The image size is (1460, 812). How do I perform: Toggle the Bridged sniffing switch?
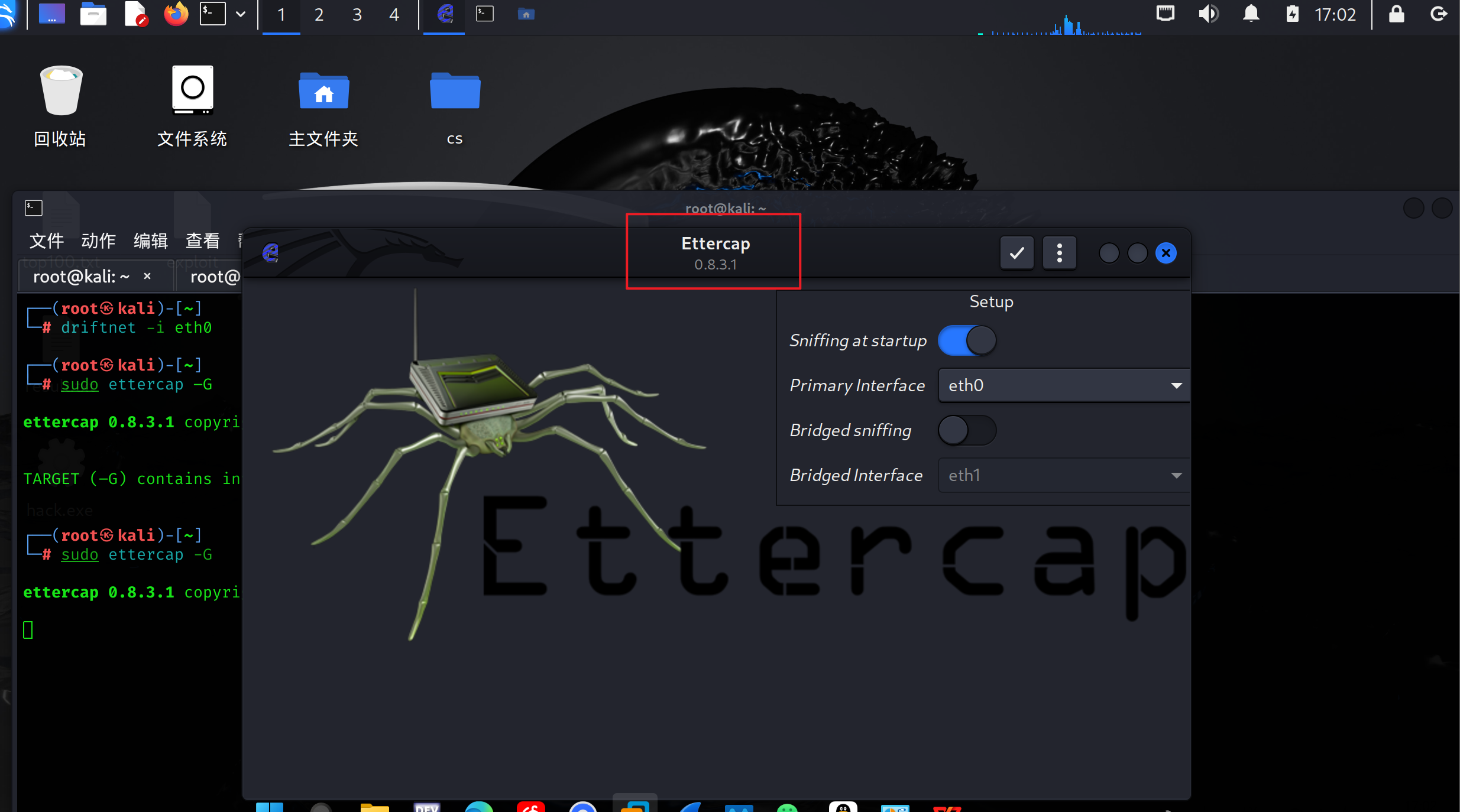(x=967, y=430)
